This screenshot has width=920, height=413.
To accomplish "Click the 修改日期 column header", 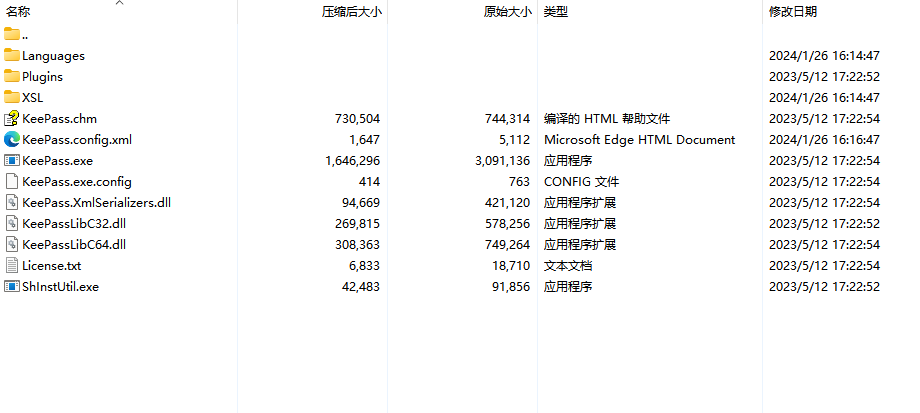I will 792,12.
